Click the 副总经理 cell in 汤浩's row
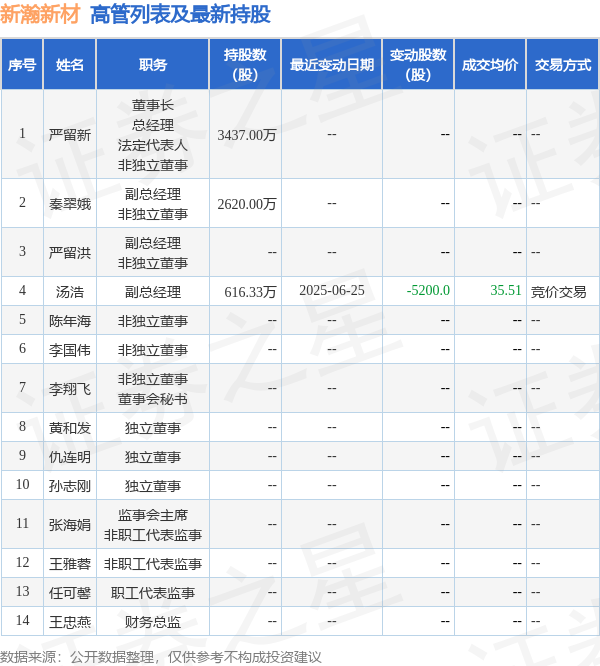 coord(153,292)
